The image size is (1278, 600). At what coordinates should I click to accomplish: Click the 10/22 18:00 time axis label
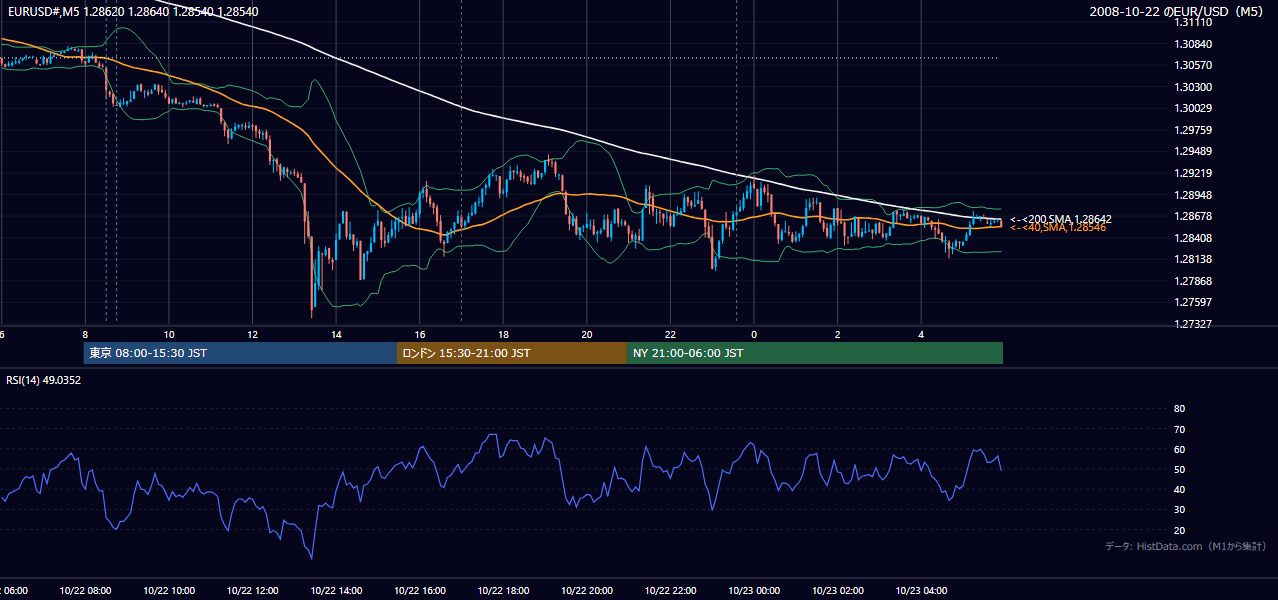(x=503, y=590)
